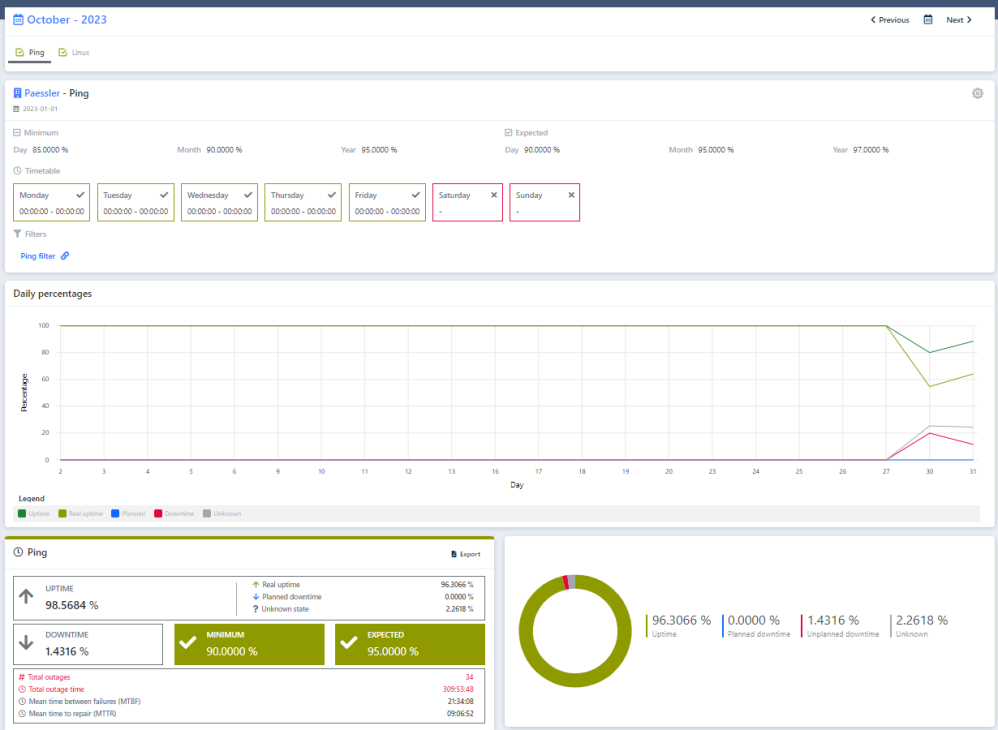Toggle Monday in the timetable
Viewport: 998px width, 730px height.
point(52,202)
